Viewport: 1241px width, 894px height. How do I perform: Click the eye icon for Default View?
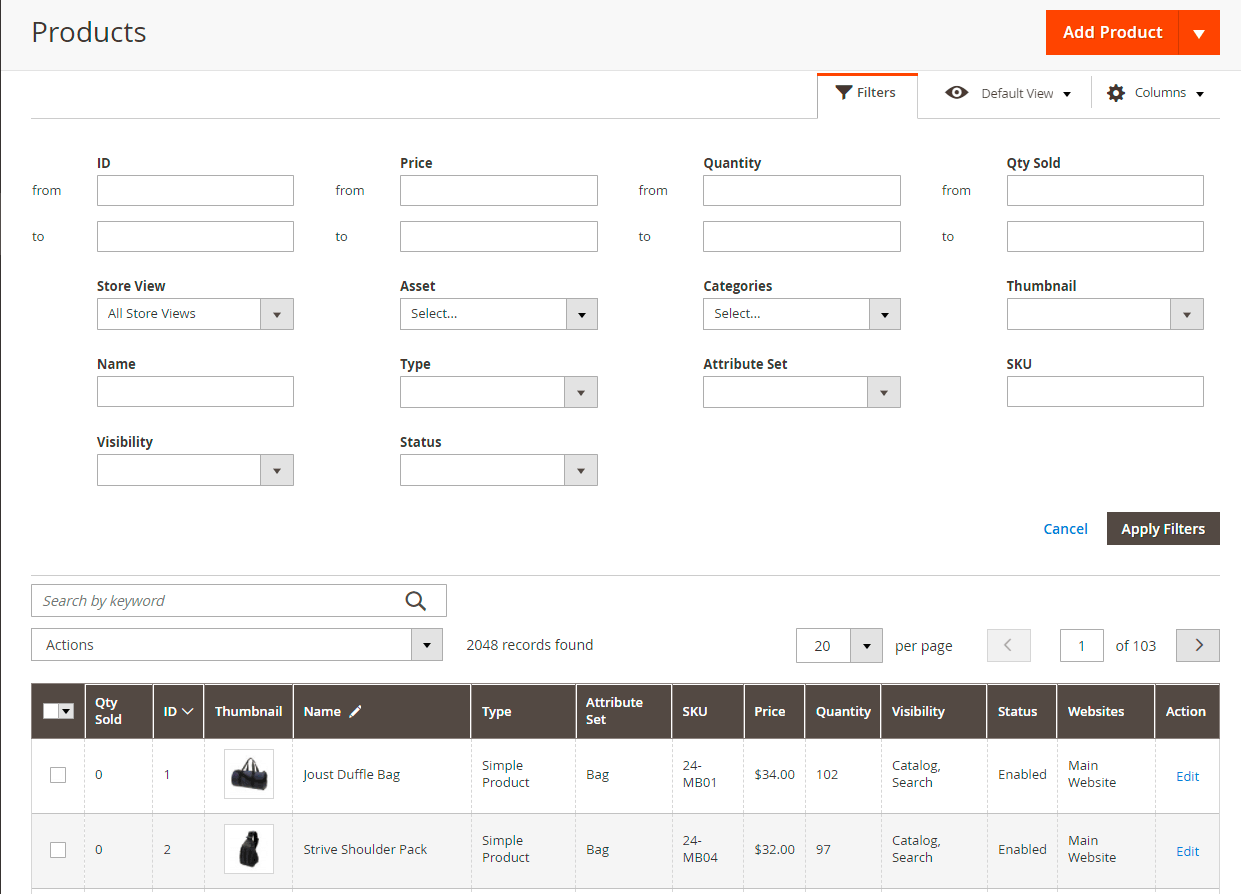tap(957, 93)
